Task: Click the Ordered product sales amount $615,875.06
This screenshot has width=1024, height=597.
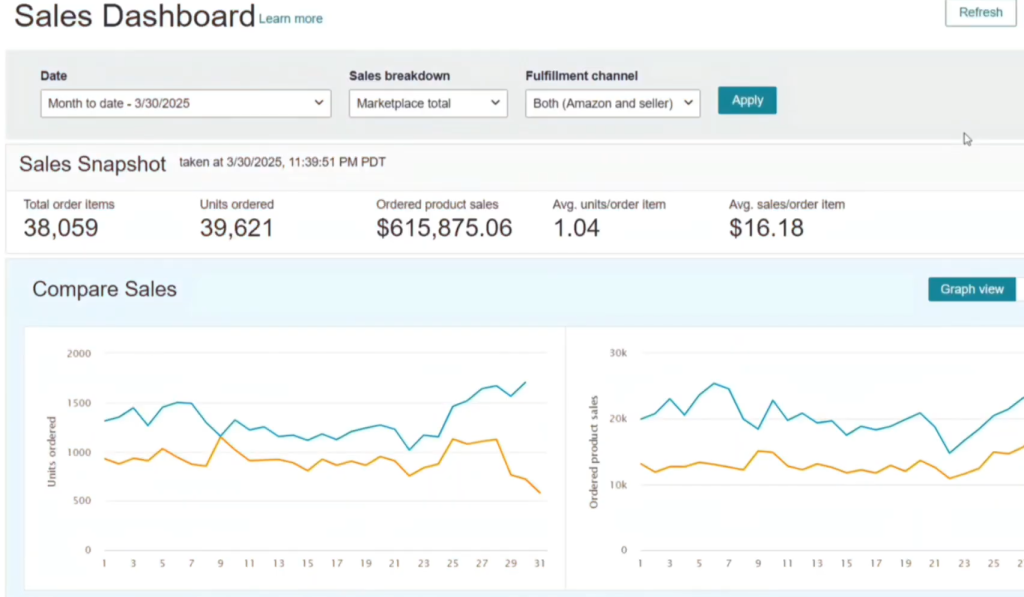Action: point(444,228)
